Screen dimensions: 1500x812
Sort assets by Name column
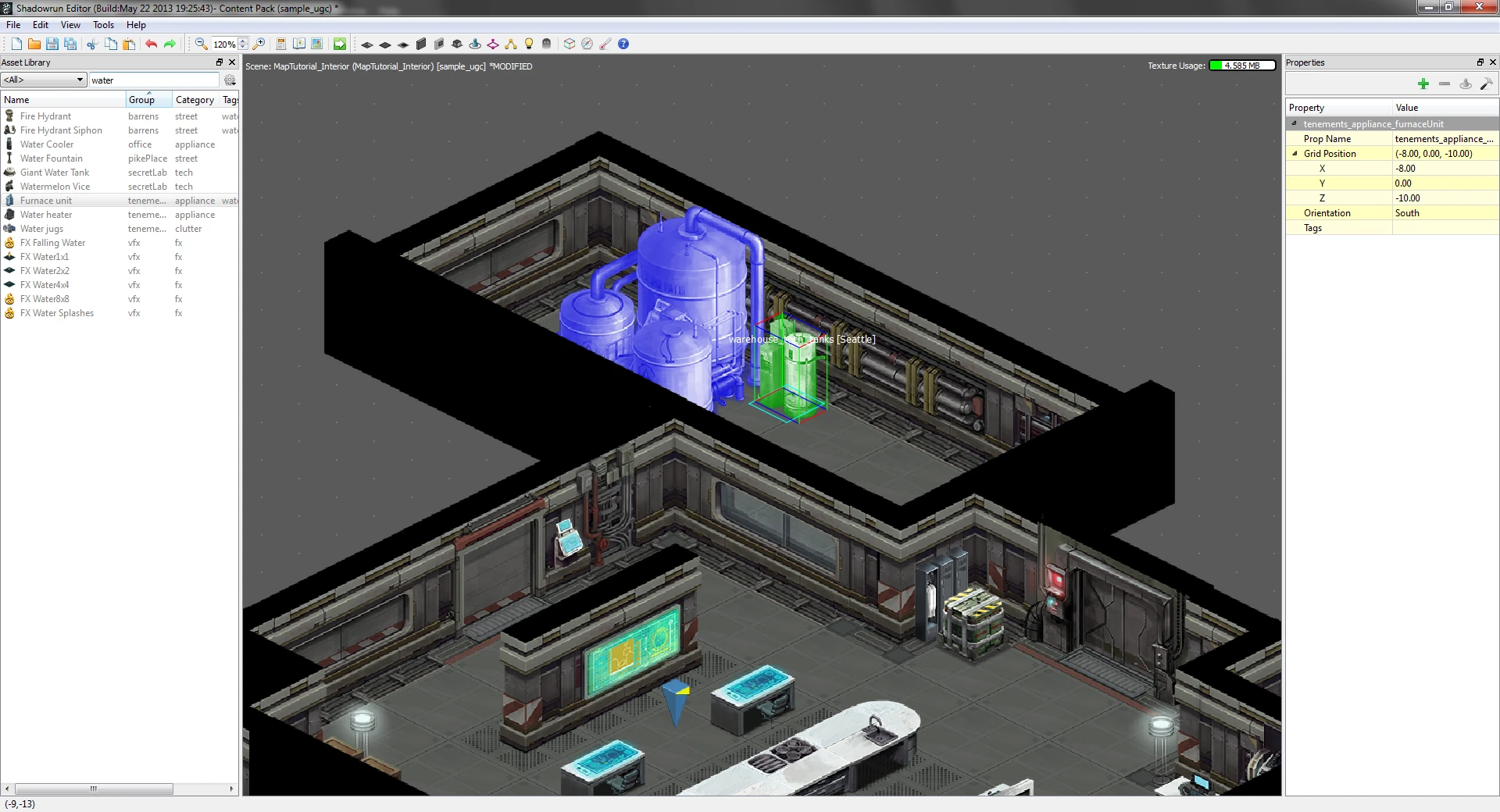[63, 100]
